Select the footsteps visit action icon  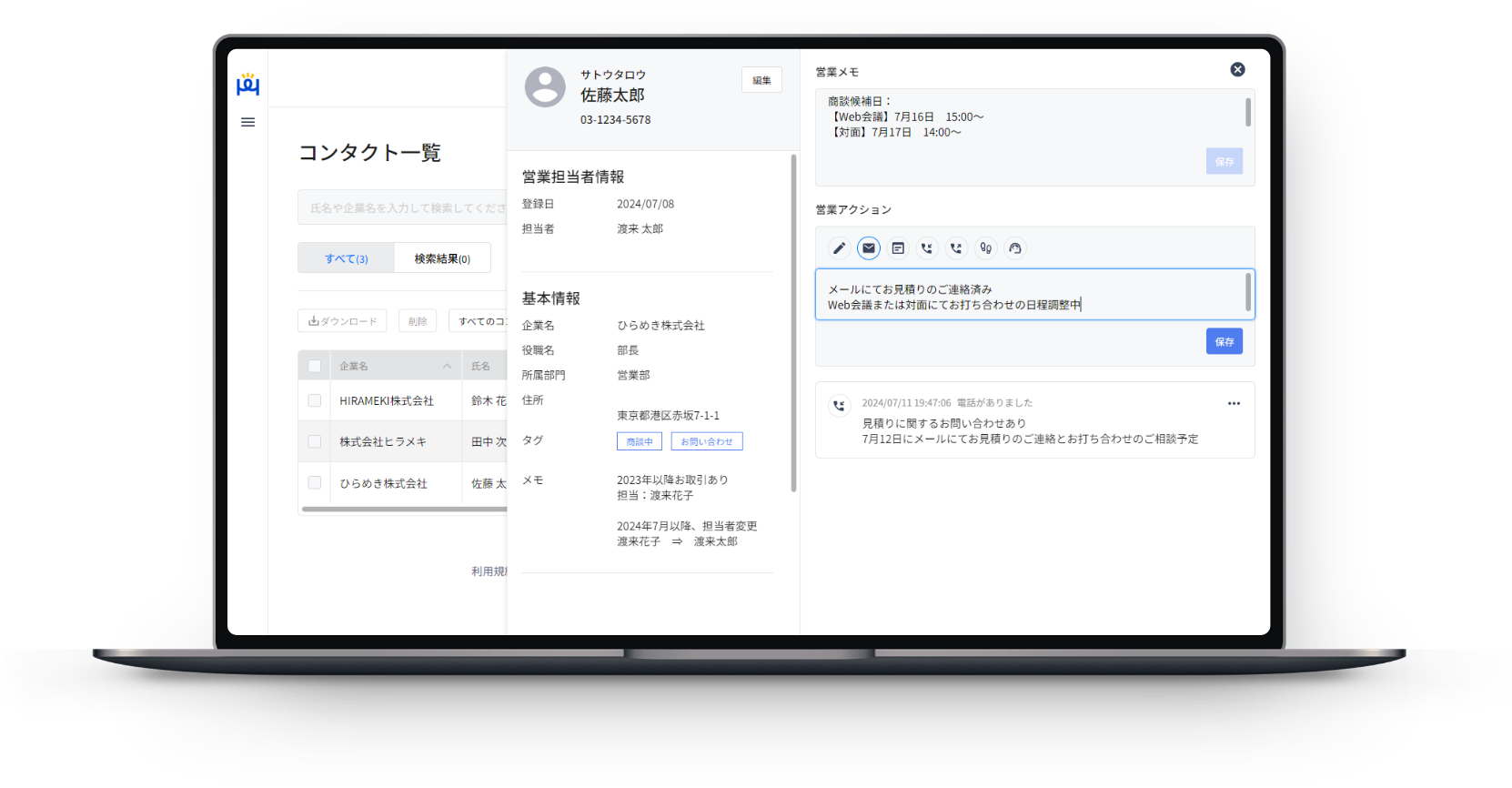[985, 248]
